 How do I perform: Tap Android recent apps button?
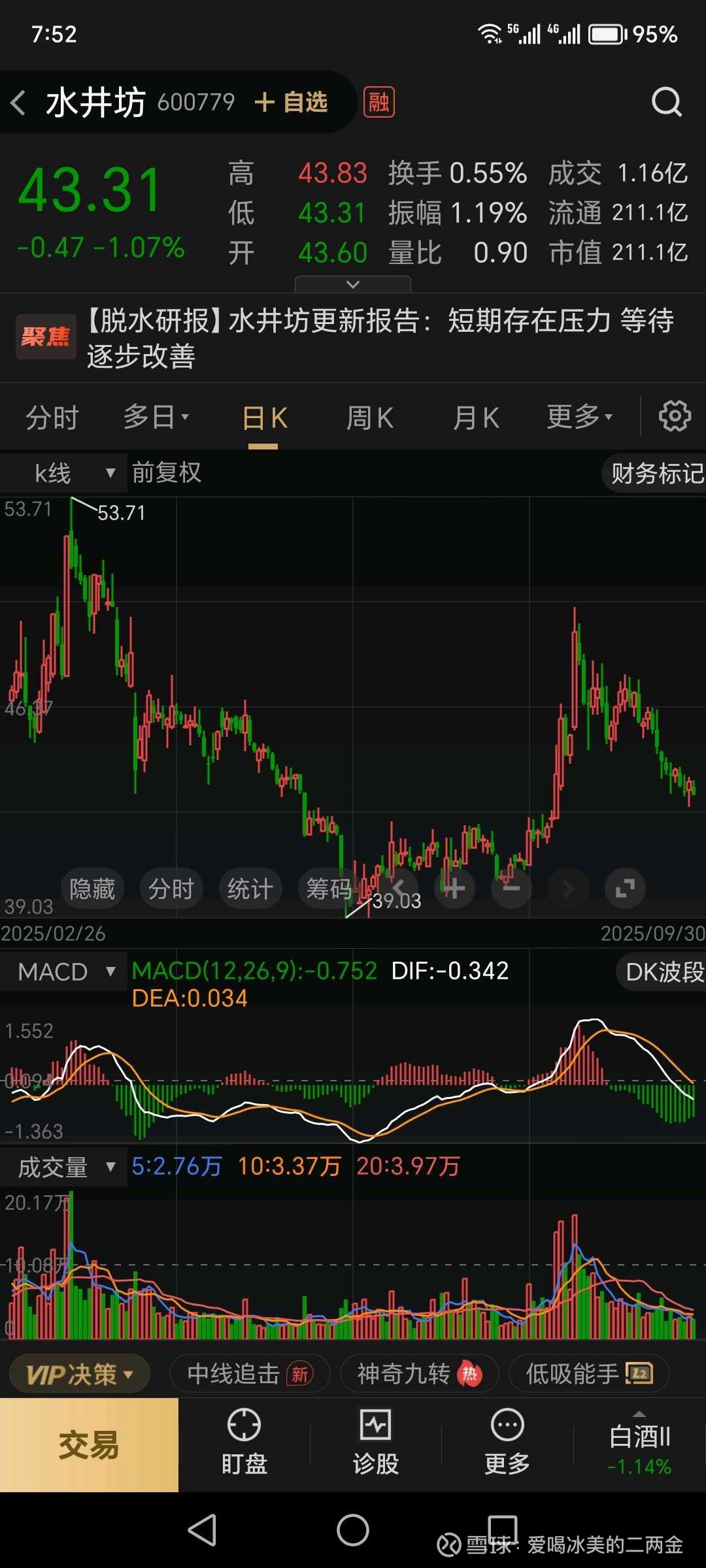503,1530
